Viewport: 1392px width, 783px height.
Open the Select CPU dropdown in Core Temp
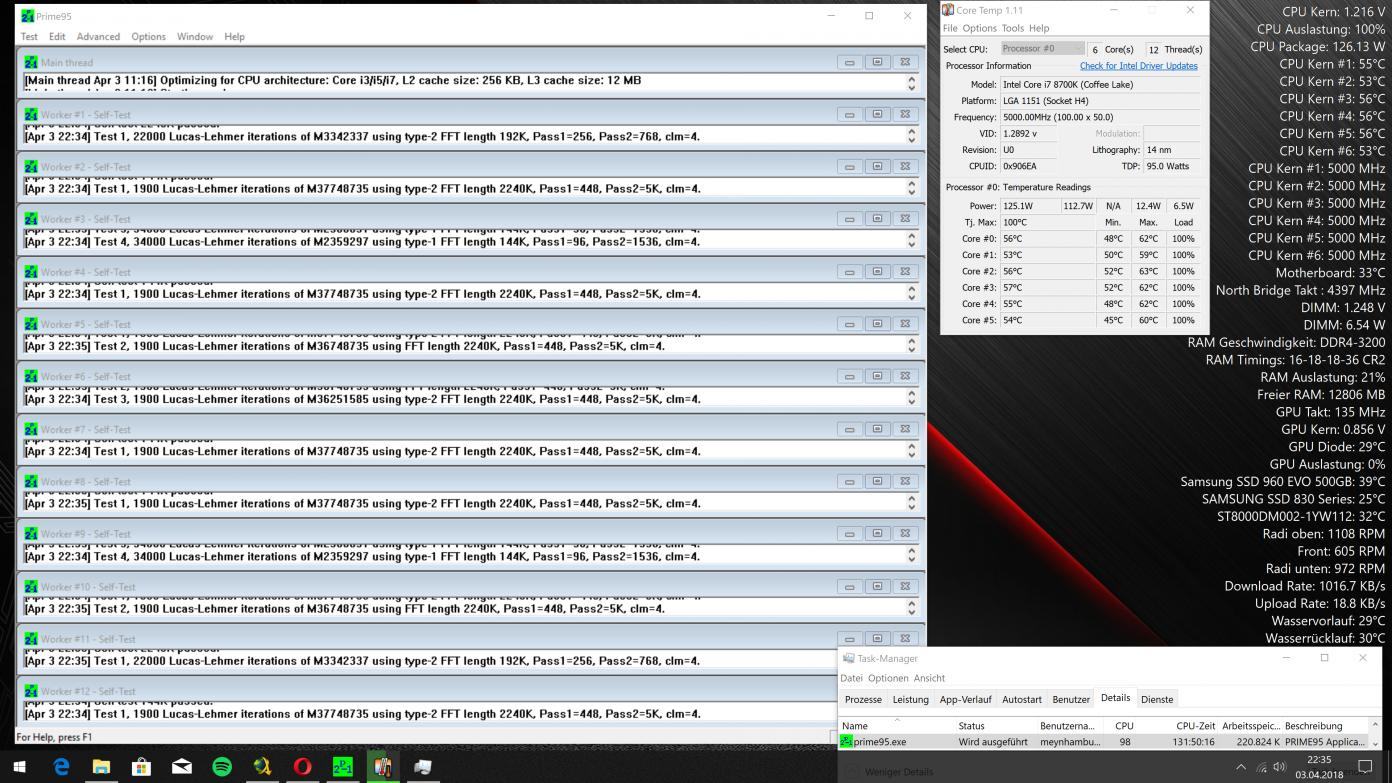pos(1043,48)
